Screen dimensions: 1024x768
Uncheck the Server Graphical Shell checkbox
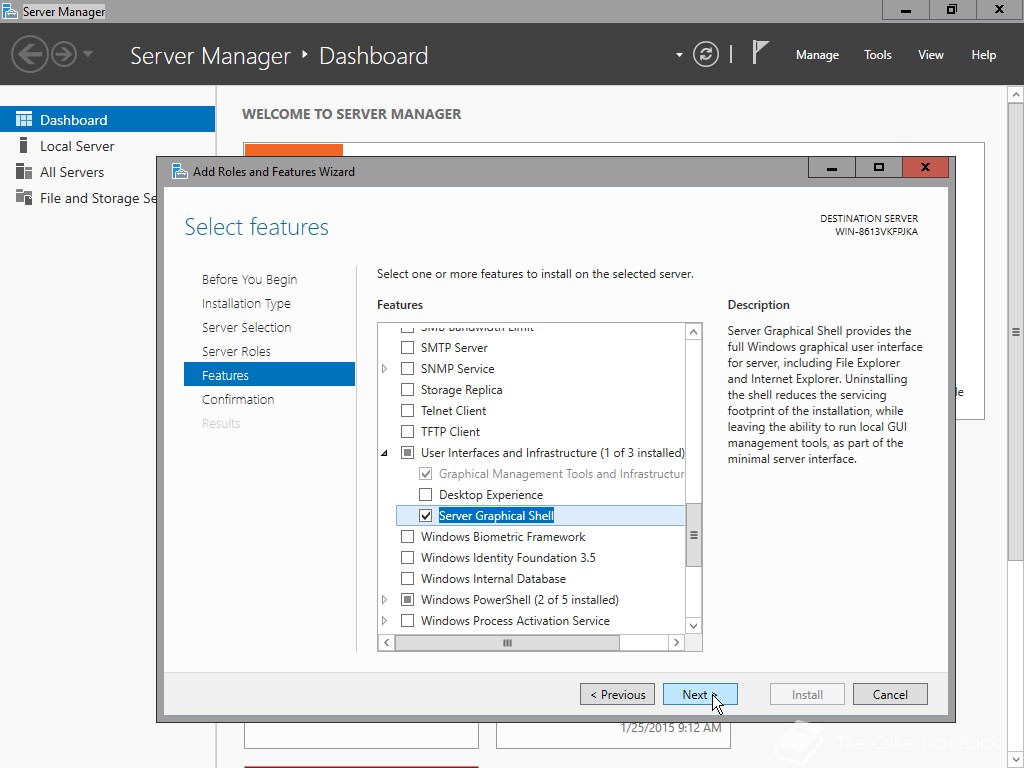425,515
